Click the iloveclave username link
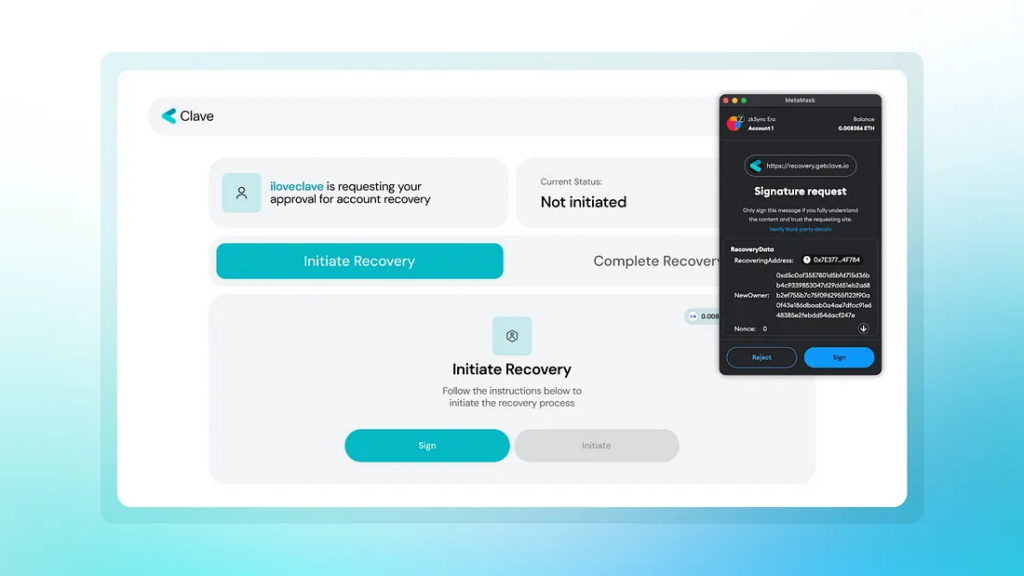 point(296,187)
